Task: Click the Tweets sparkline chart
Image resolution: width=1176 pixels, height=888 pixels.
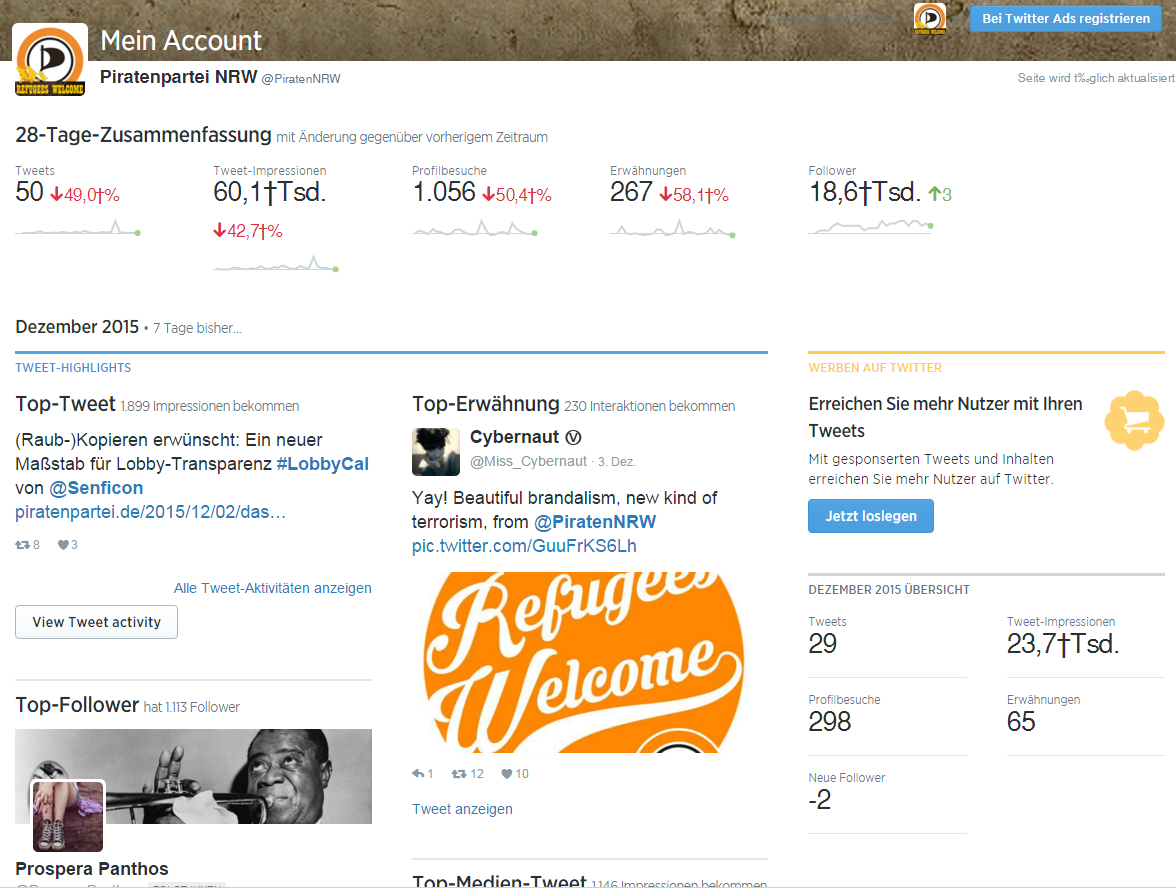Action: pos(78,227)
